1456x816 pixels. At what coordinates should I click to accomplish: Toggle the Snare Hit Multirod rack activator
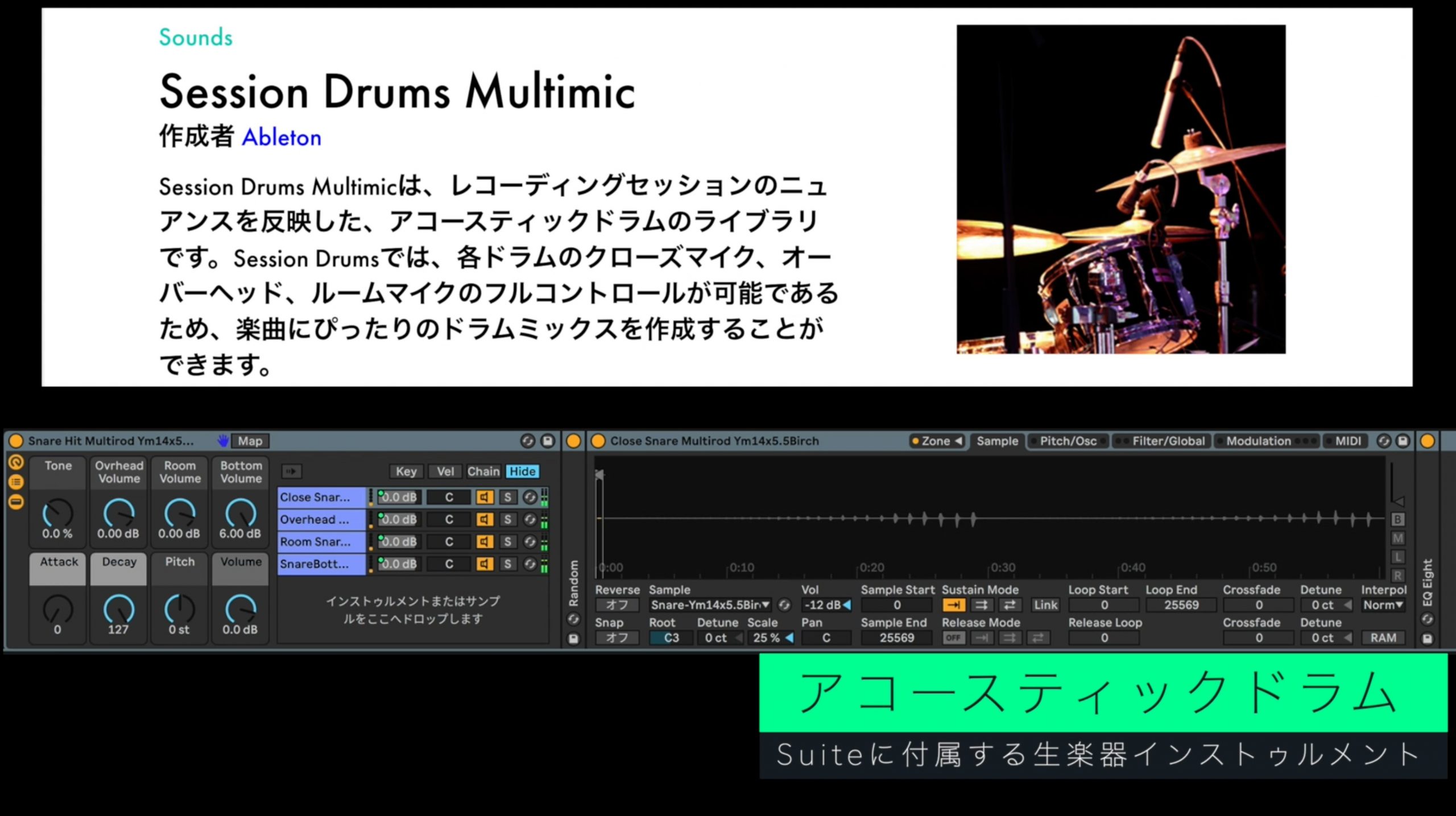[x=16, y=441]
